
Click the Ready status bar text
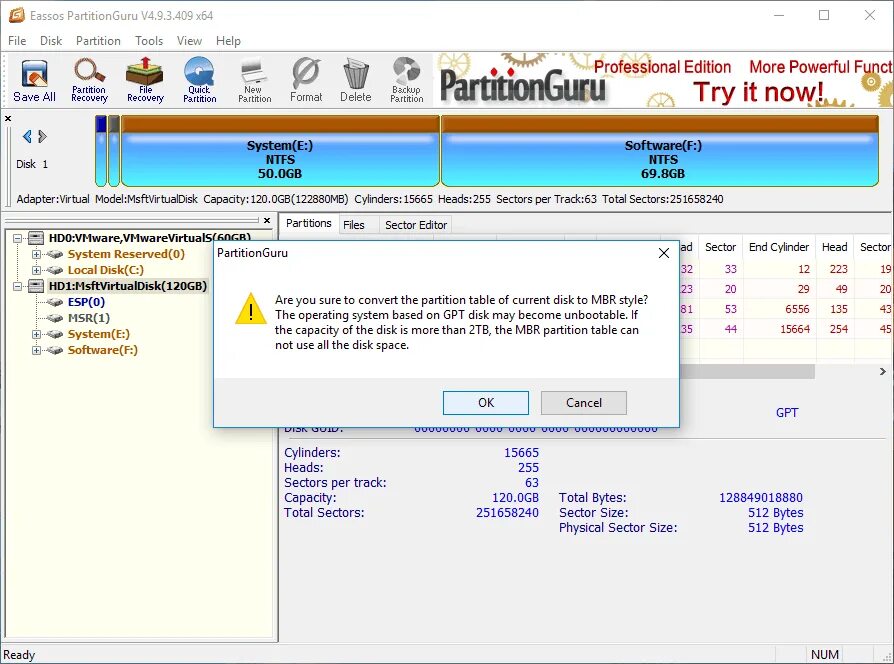[x=19, y=655]
